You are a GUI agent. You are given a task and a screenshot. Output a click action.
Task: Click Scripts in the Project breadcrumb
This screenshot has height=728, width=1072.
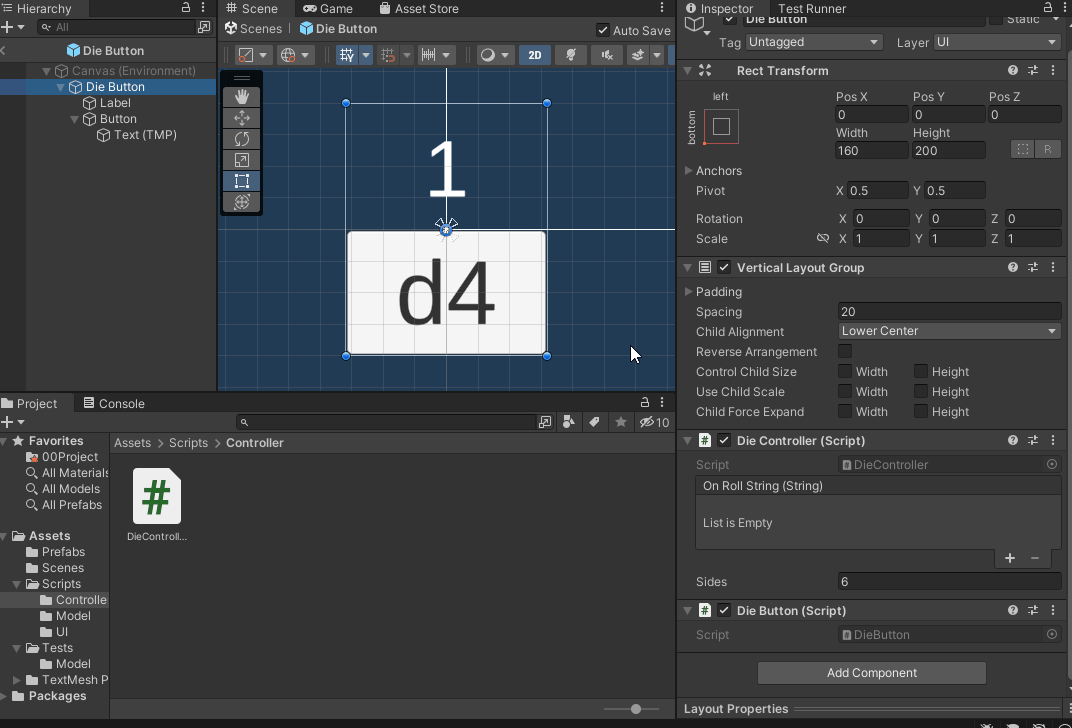click(188, 443)
